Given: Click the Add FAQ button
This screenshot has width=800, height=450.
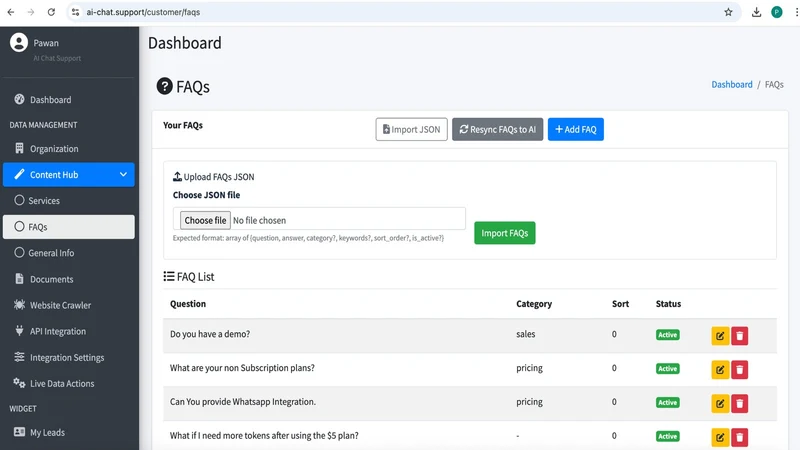Looking at the screenshot, I should click(x=576, y=129).
